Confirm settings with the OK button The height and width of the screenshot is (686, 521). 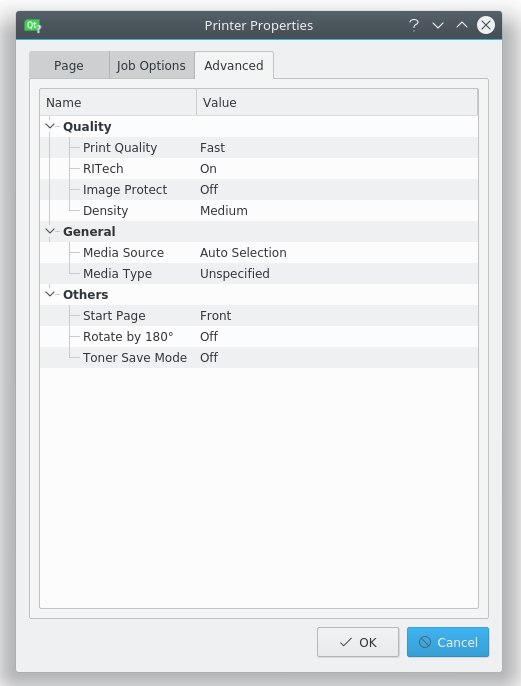click(x=358, y=642)
